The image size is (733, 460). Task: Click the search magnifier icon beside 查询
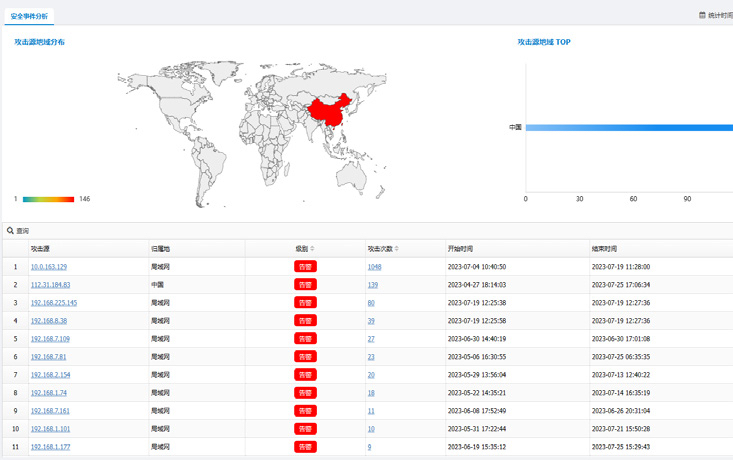[x=11, y=231]
